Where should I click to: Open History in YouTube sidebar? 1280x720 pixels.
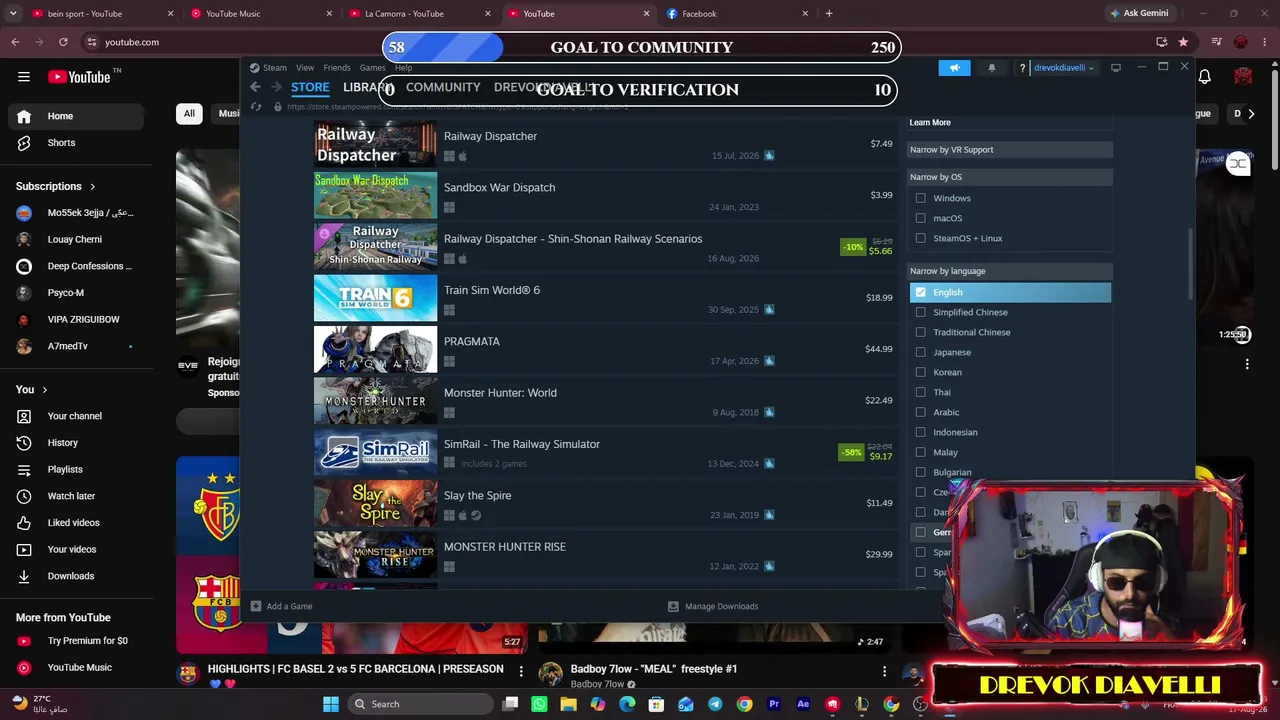coord(76,443)
